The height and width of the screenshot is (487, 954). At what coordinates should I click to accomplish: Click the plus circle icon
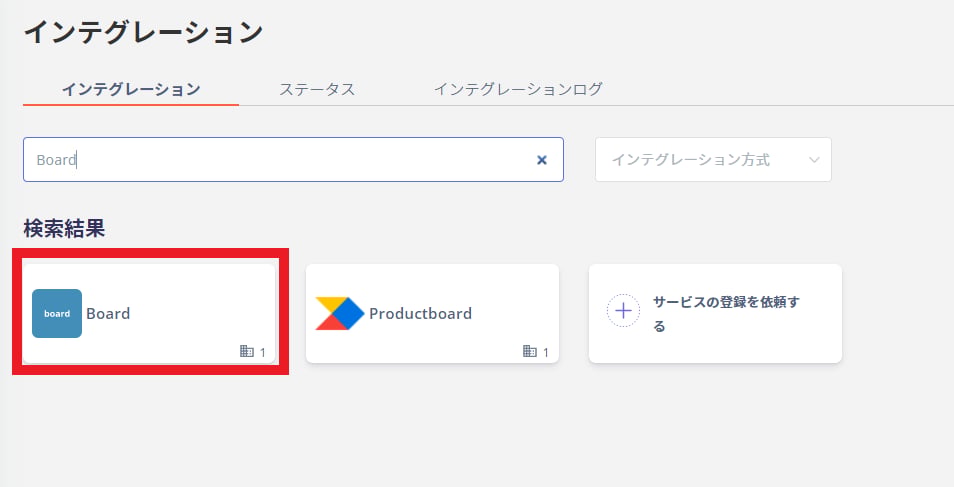tap(623, 311)
